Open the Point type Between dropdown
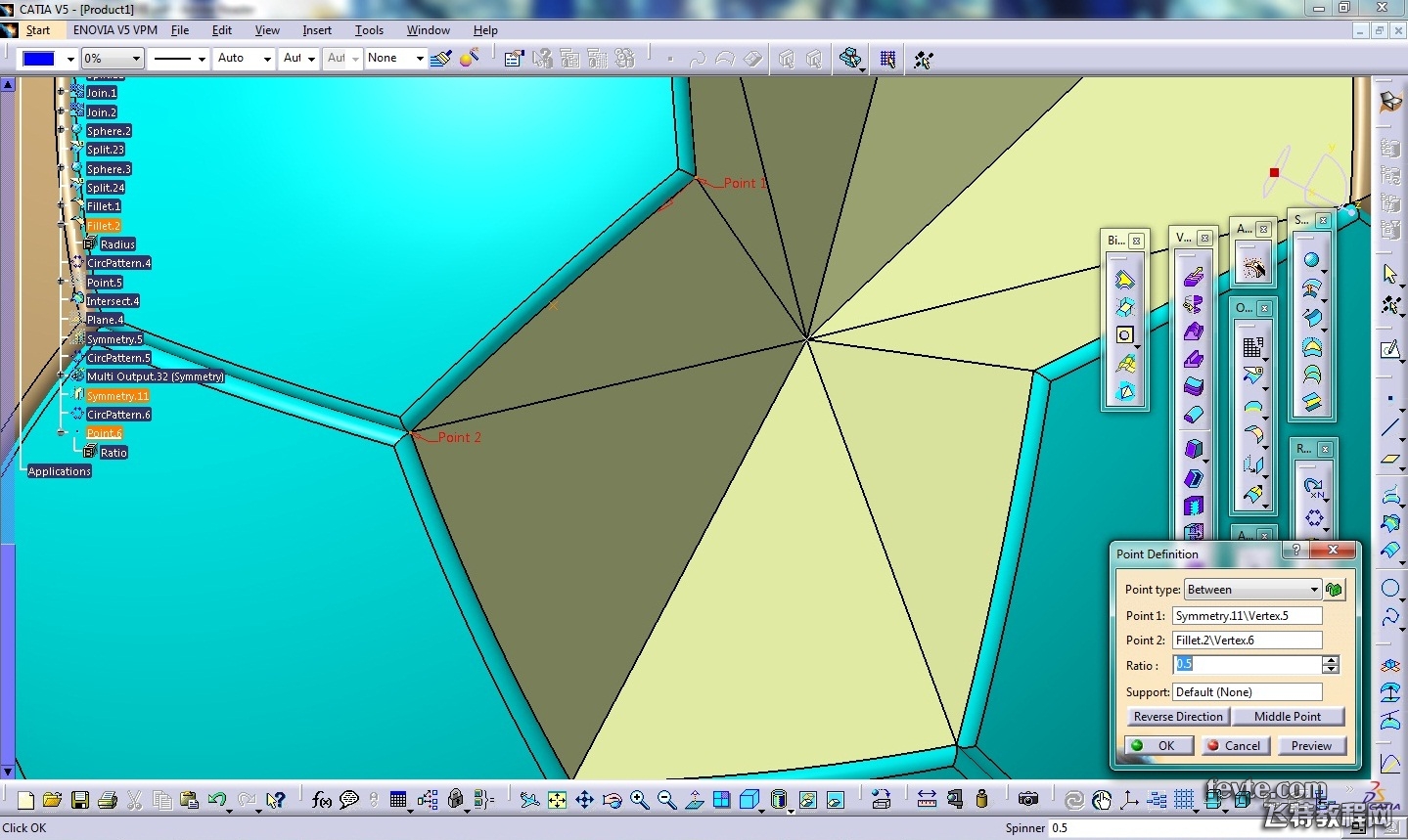The image size is (1408, 840). tap(1314, 590)
